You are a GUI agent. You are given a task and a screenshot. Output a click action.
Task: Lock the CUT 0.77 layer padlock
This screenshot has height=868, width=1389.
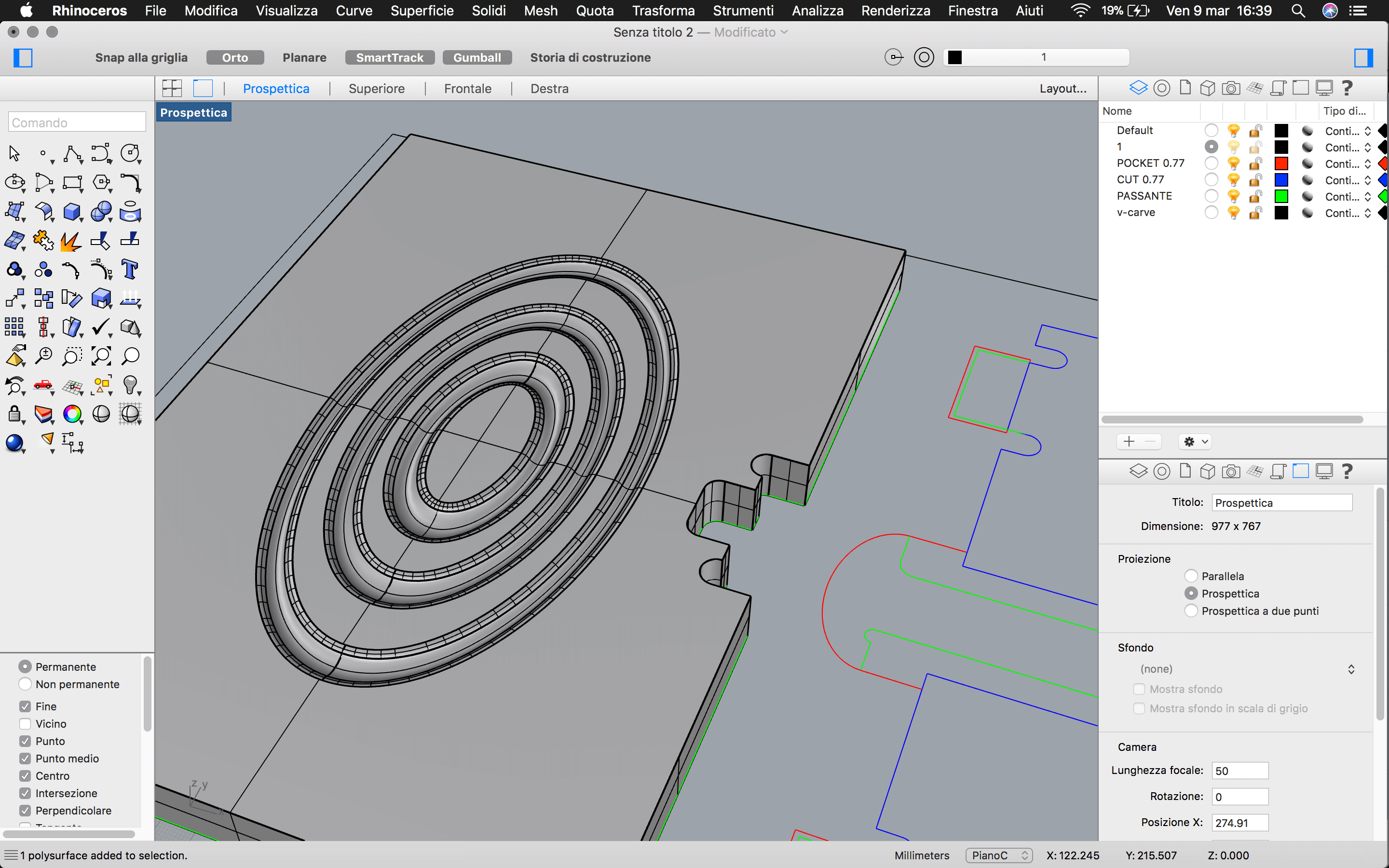click(x=1256, y=180)
